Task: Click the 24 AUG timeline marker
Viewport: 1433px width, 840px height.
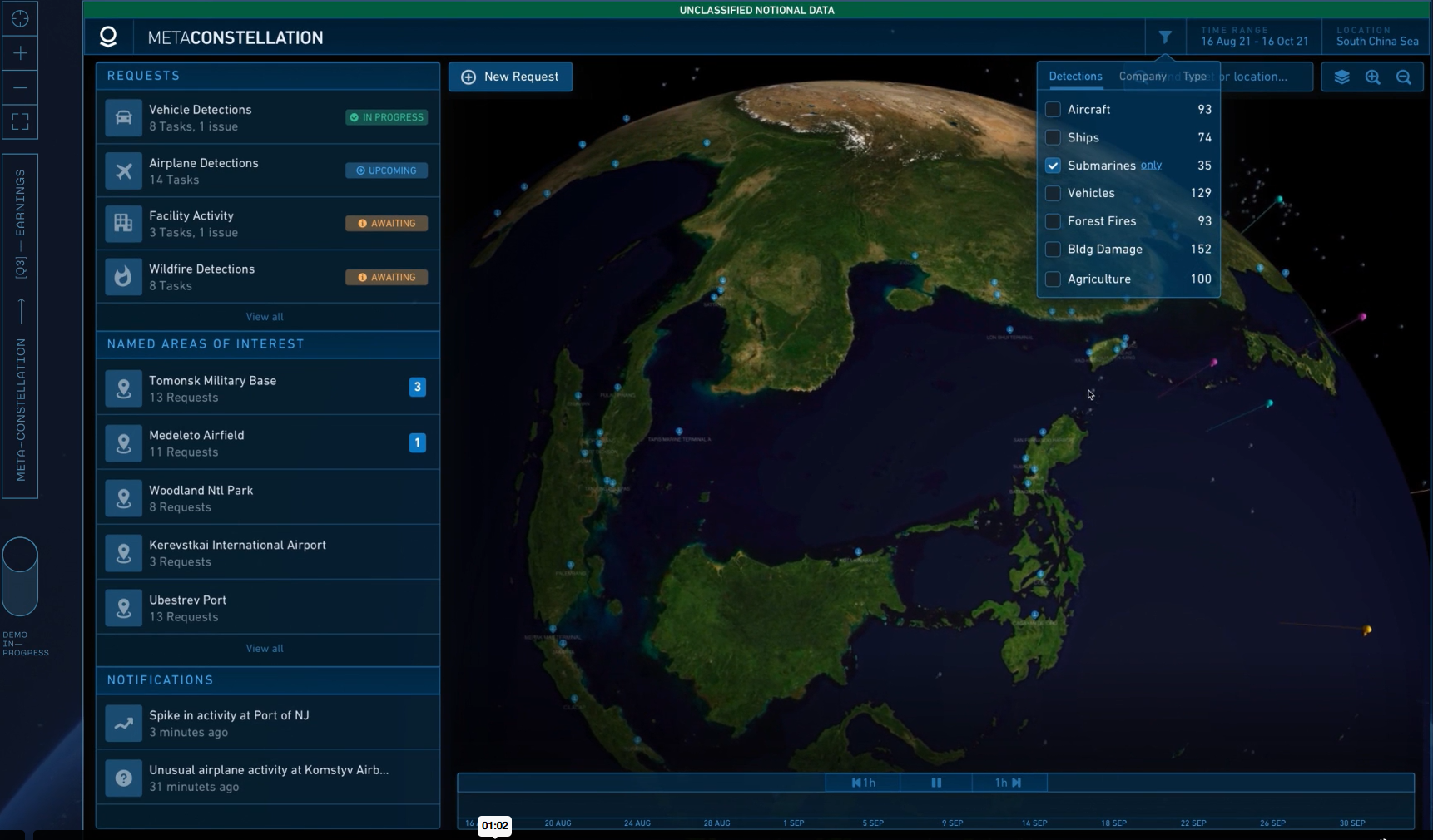Action: pos(637,823)
